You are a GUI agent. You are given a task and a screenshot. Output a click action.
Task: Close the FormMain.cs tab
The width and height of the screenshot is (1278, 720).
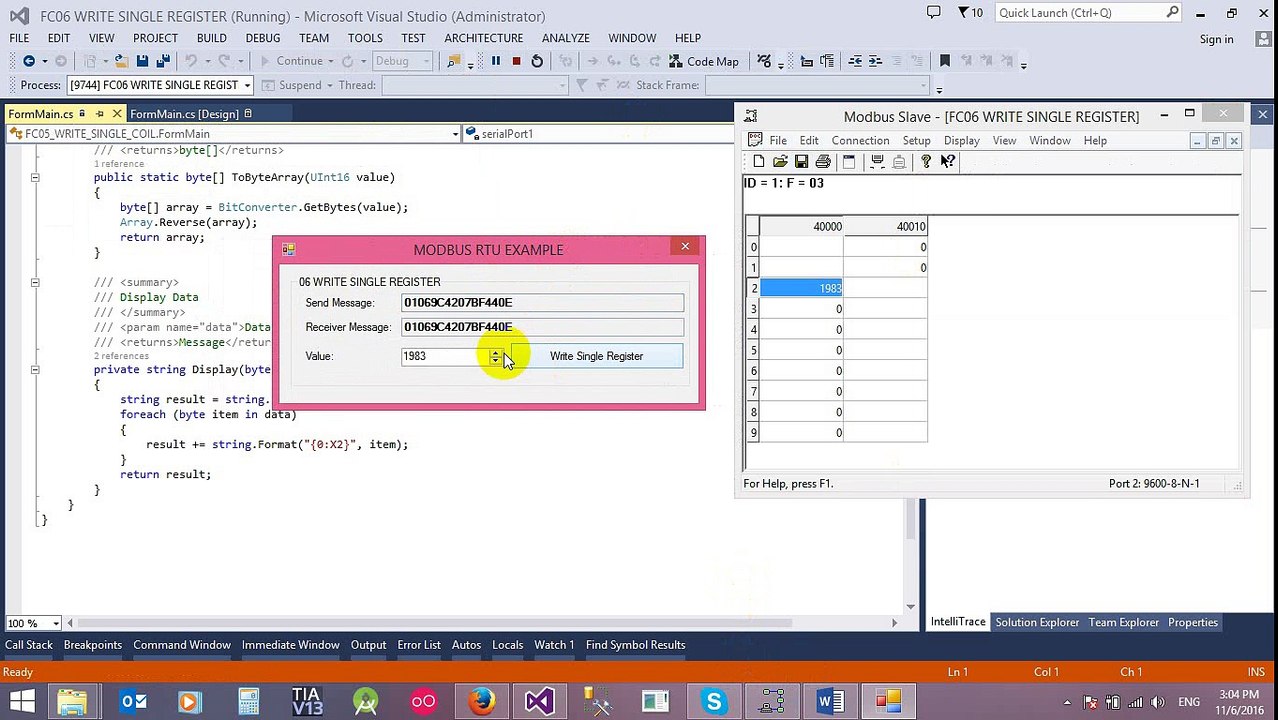point(117,114)
